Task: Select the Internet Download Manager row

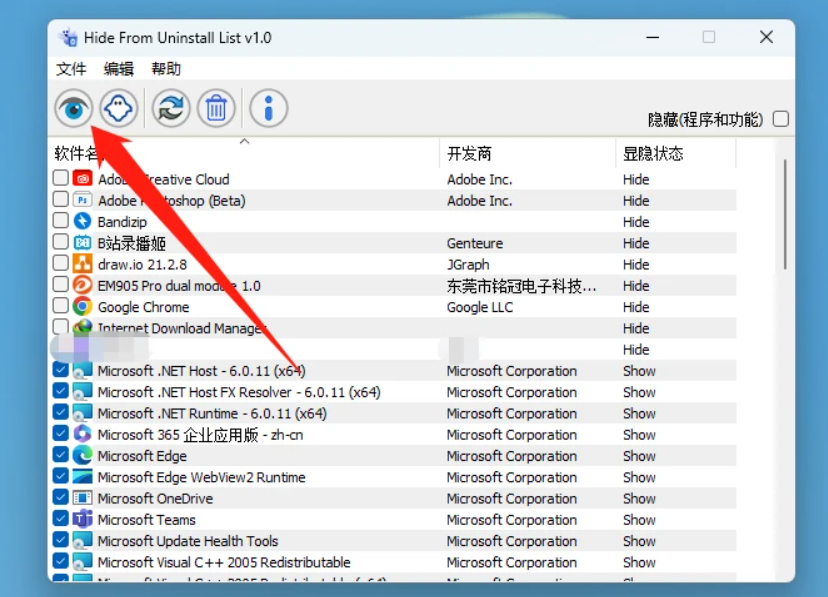Action: tap(393, 328)
